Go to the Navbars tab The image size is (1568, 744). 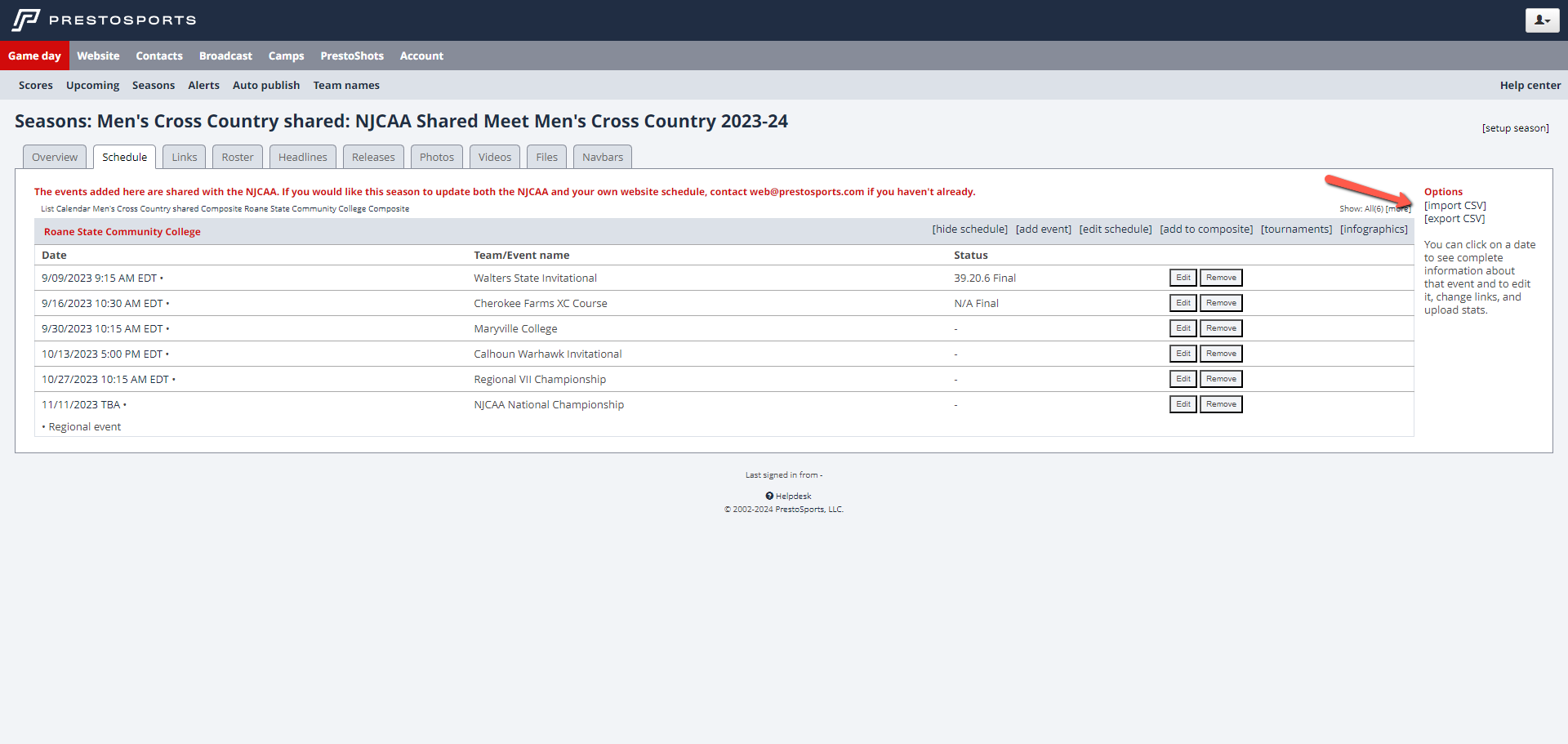click(602, 157)
